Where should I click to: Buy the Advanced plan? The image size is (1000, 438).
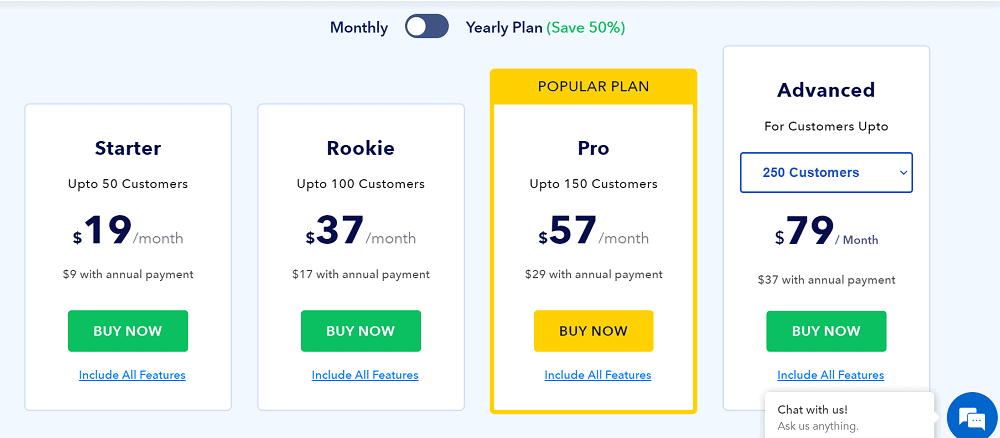point(826,331)
